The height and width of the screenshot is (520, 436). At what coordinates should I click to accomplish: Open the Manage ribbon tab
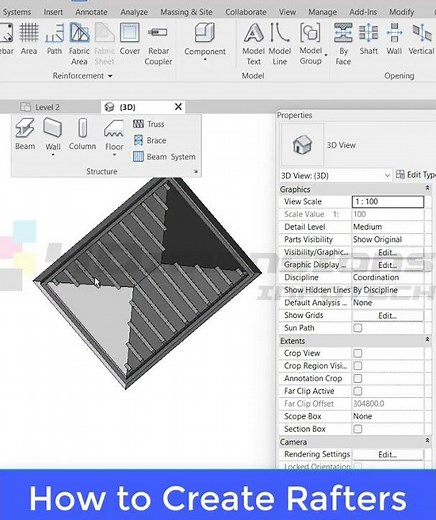322,12
